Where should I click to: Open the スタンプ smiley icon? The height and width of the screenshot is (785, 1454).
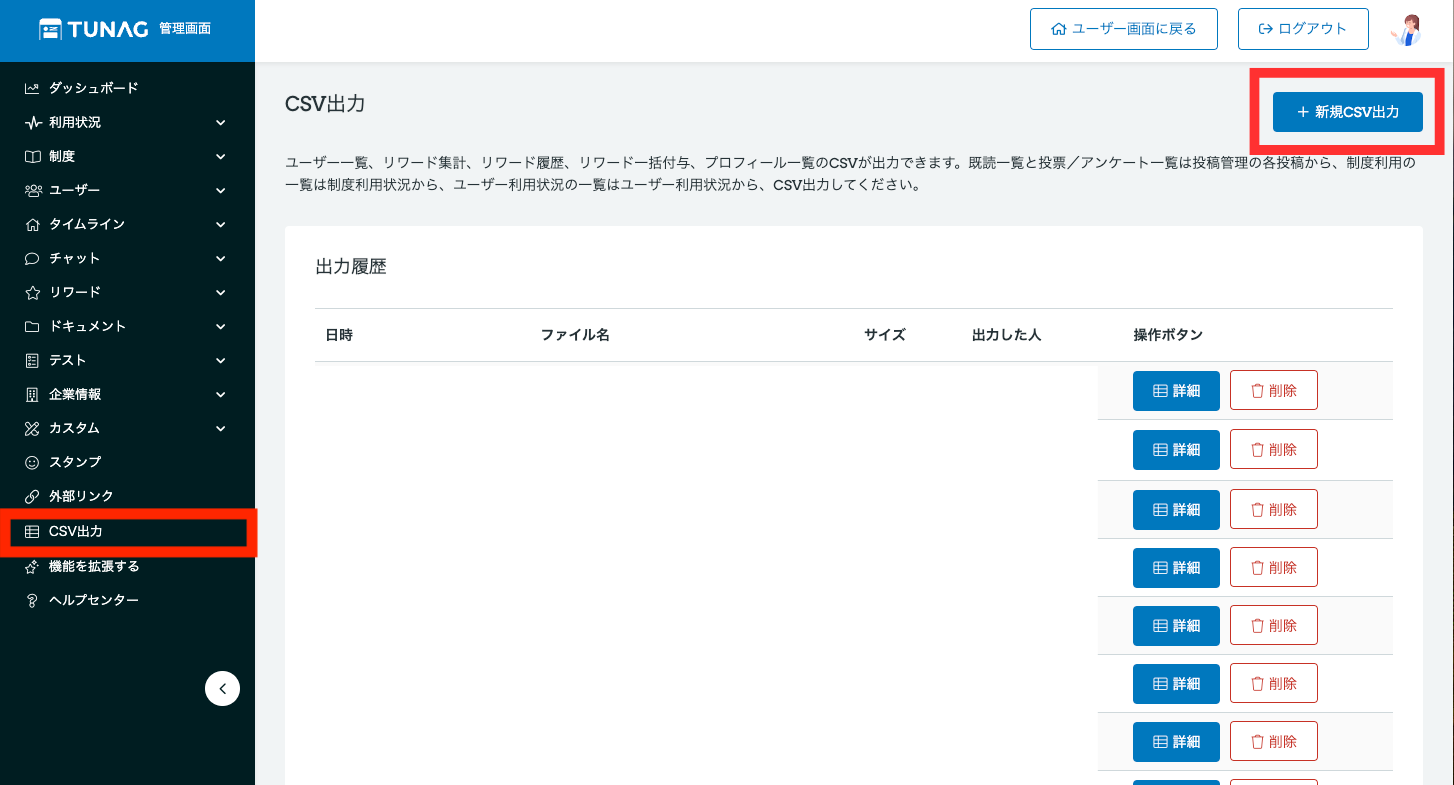[x=32, y=462]
